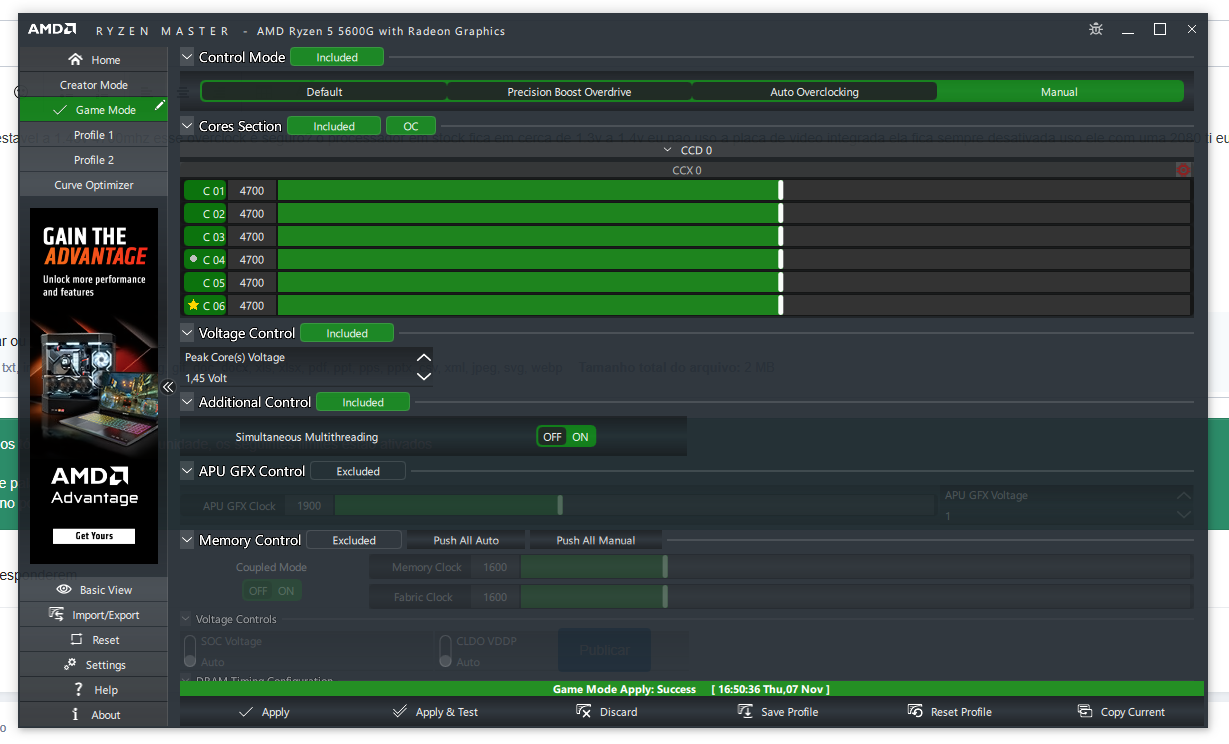Save the profile with the Save Profile icon
The width and height of the screenshot is (1229, 744).
click(745, 712)
